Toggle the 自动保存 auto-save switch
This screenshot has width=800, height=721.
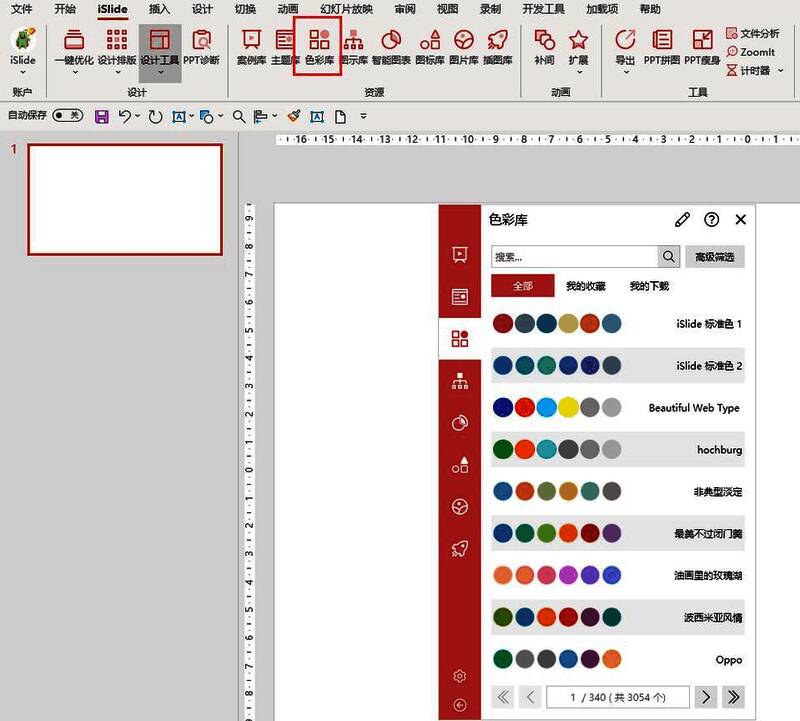pos(68,116)
